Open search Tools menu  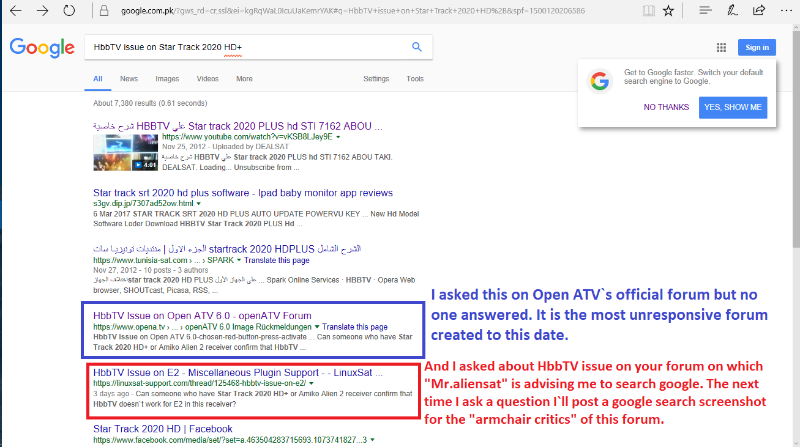pyautogui.click(x=415, y=79)
